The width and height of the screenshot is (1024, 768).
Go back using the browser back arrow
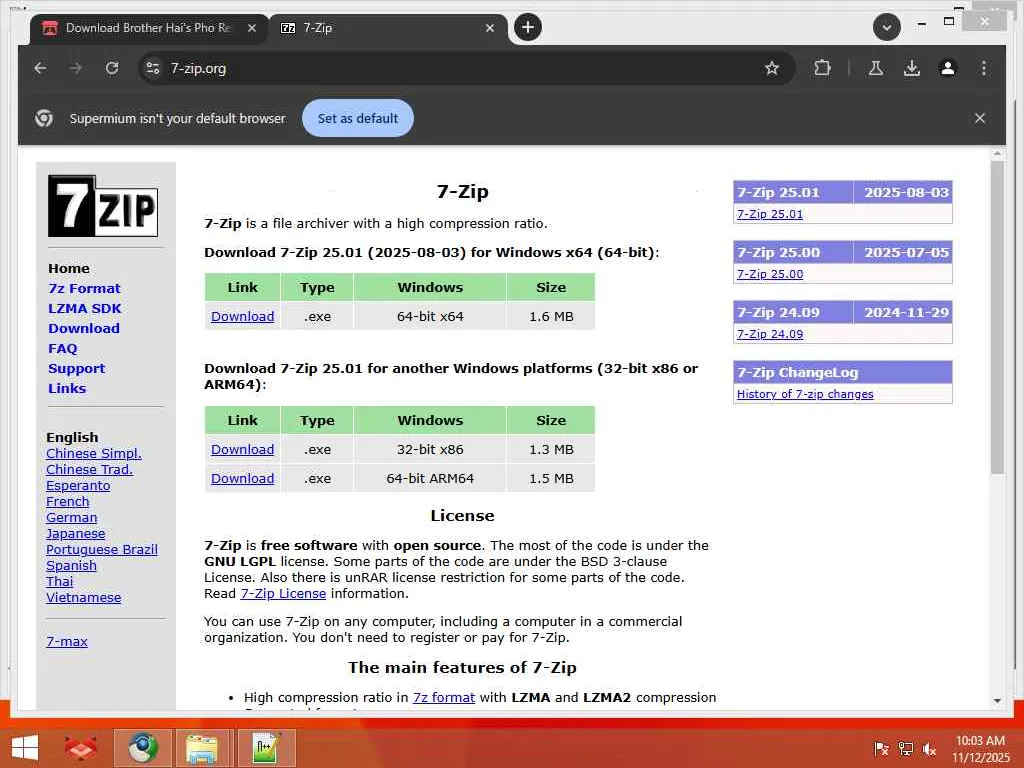click(x=40, y=68)
